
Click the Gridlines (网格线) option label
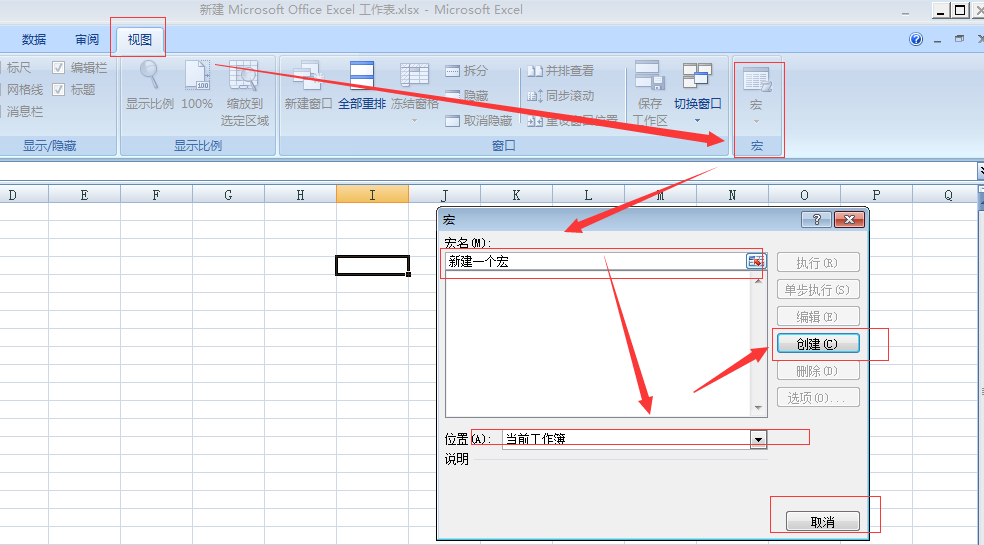pos(24,89)
